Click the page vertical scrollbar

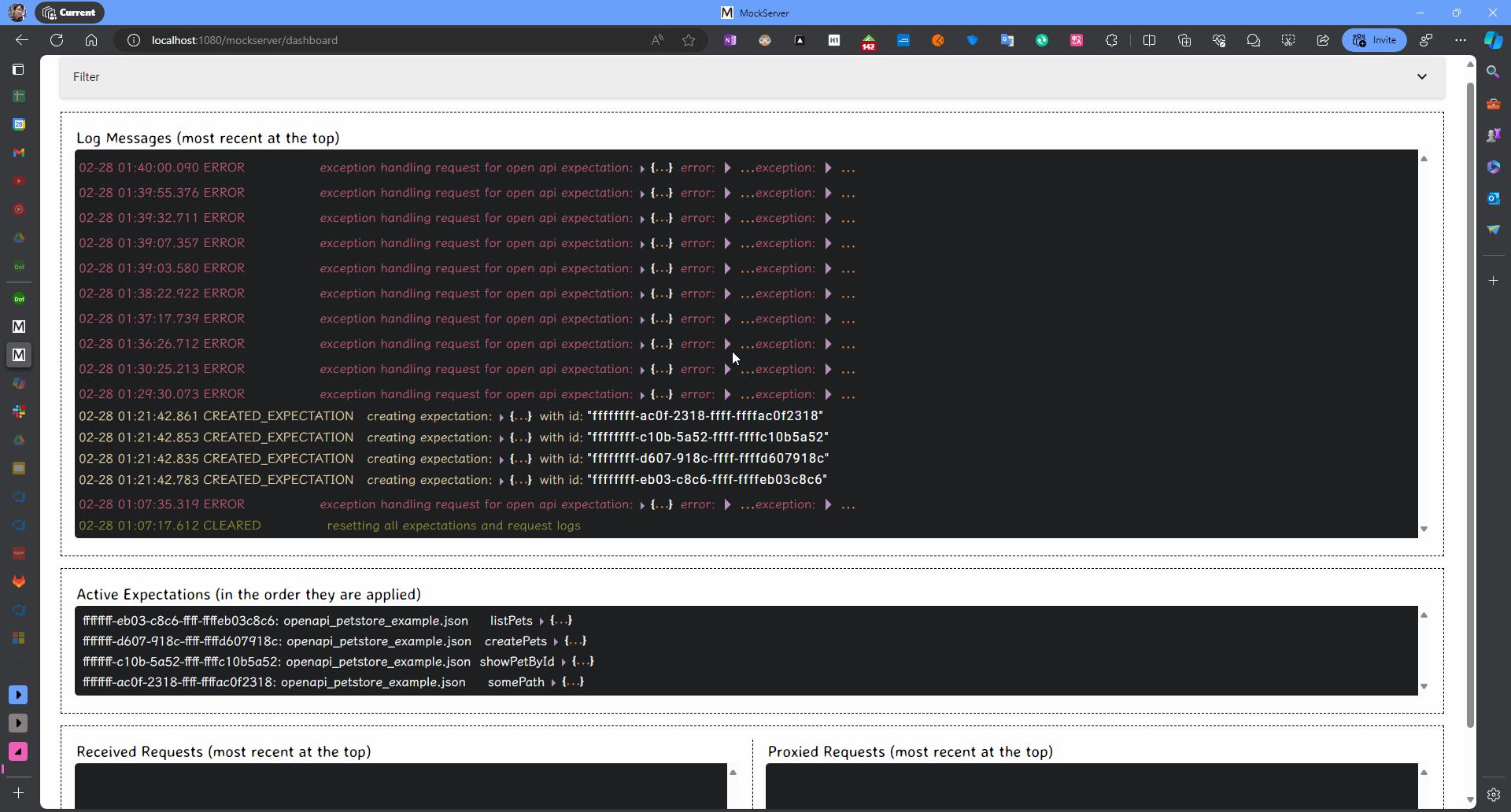[1470, 405]
